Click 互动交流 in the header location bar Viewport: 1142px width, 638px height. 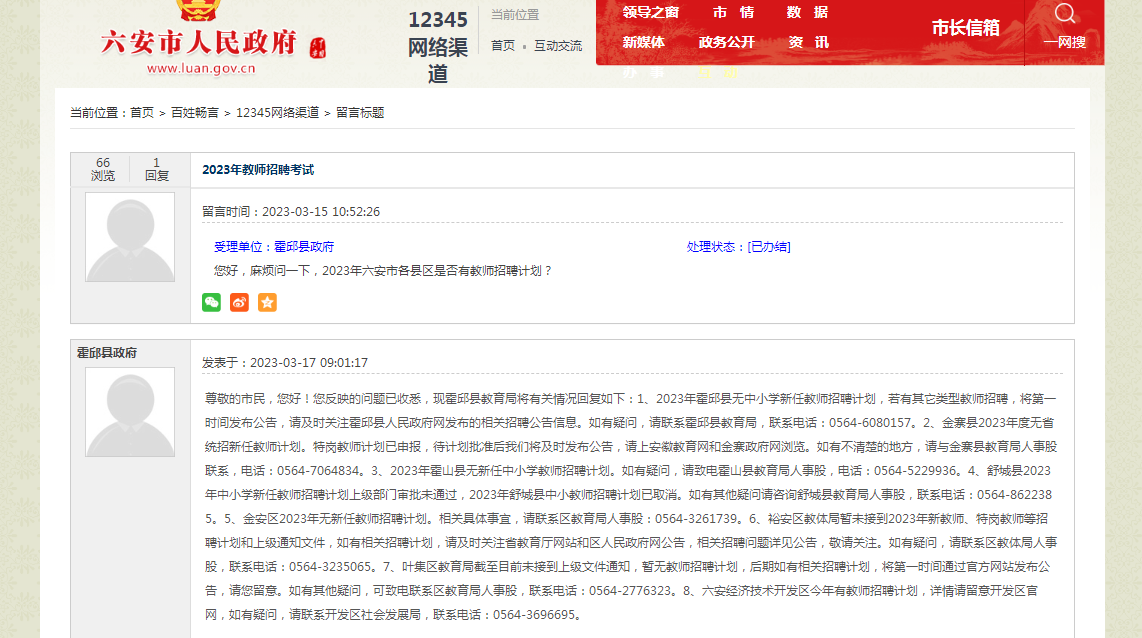tap(558, 45)
